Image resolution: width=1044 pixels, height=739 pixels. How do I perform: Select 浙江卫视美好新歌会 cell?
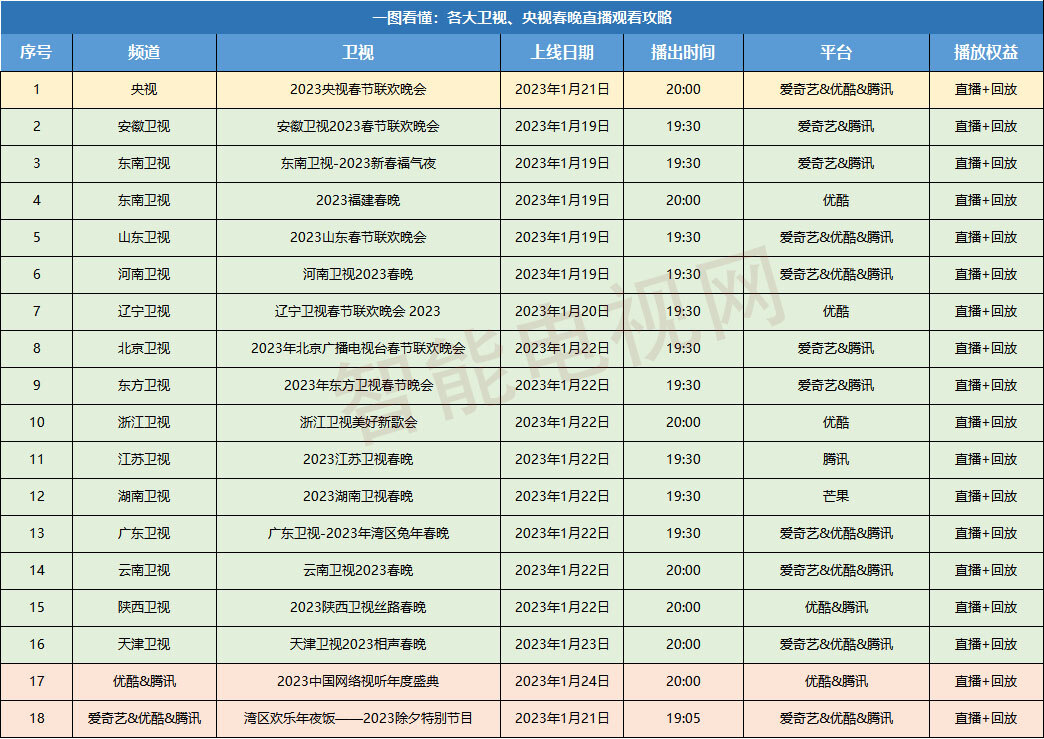pos(358,422)
